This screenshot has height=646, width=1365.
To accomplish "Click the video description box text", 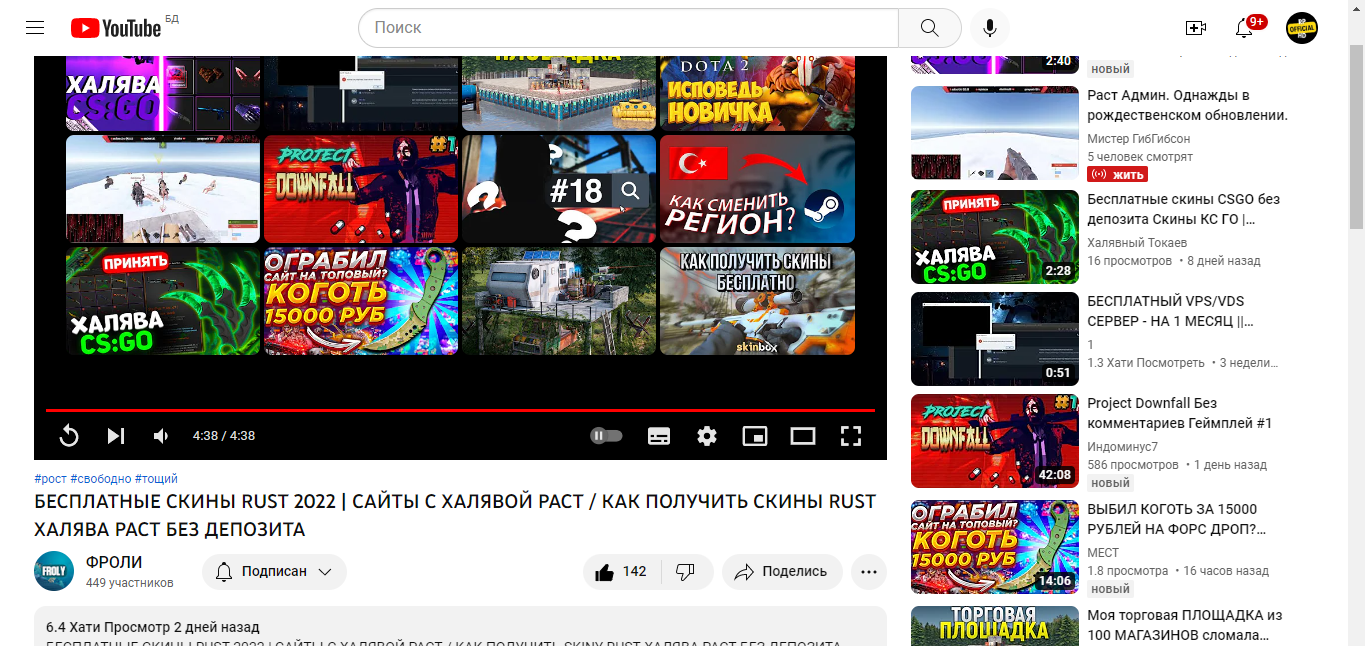I will click(460, 626).
